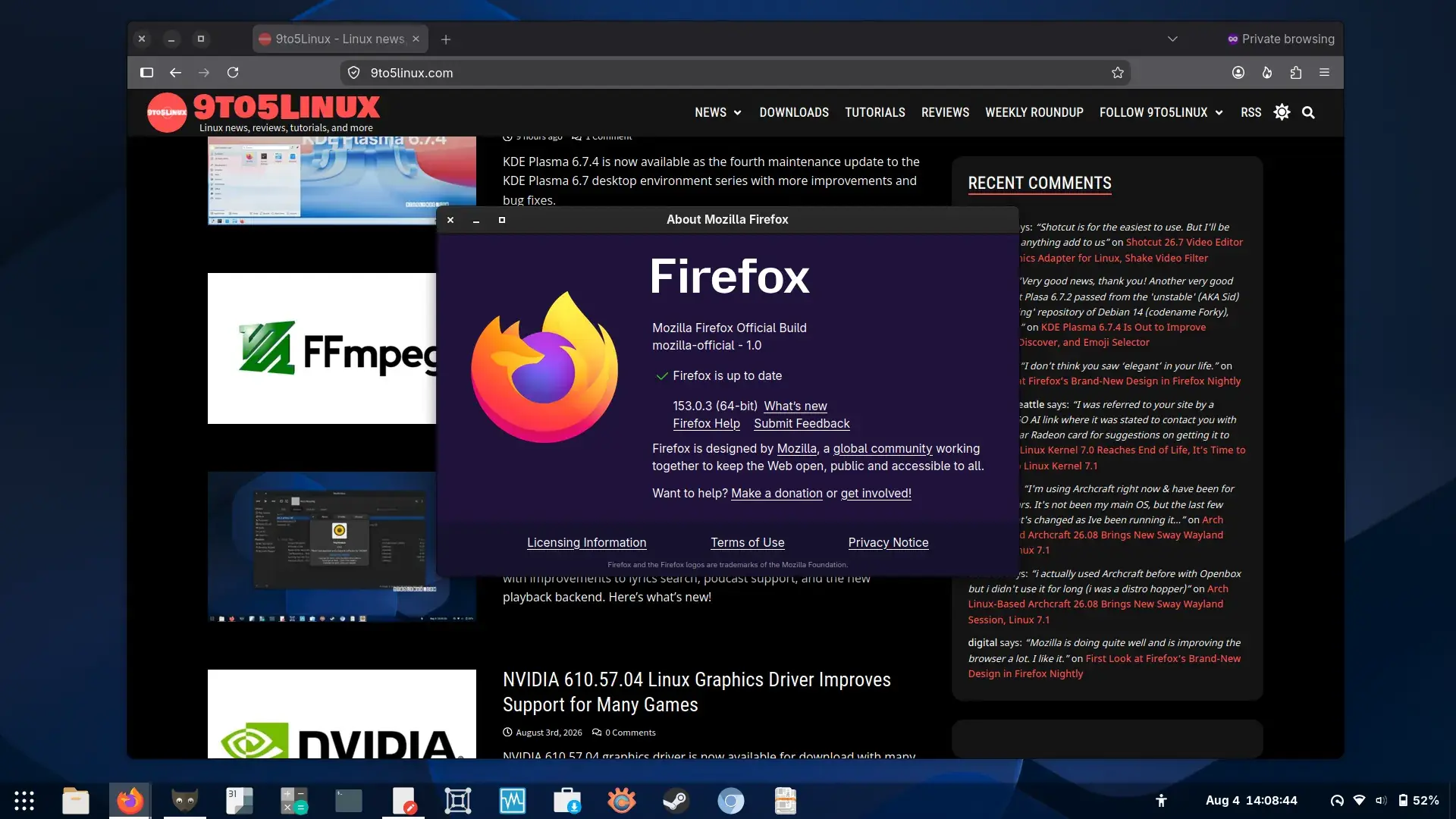The height and width of the screenshot is (819, 1456).
Task: Click the Submit Feedback link
Action: (x=802, y=423)
